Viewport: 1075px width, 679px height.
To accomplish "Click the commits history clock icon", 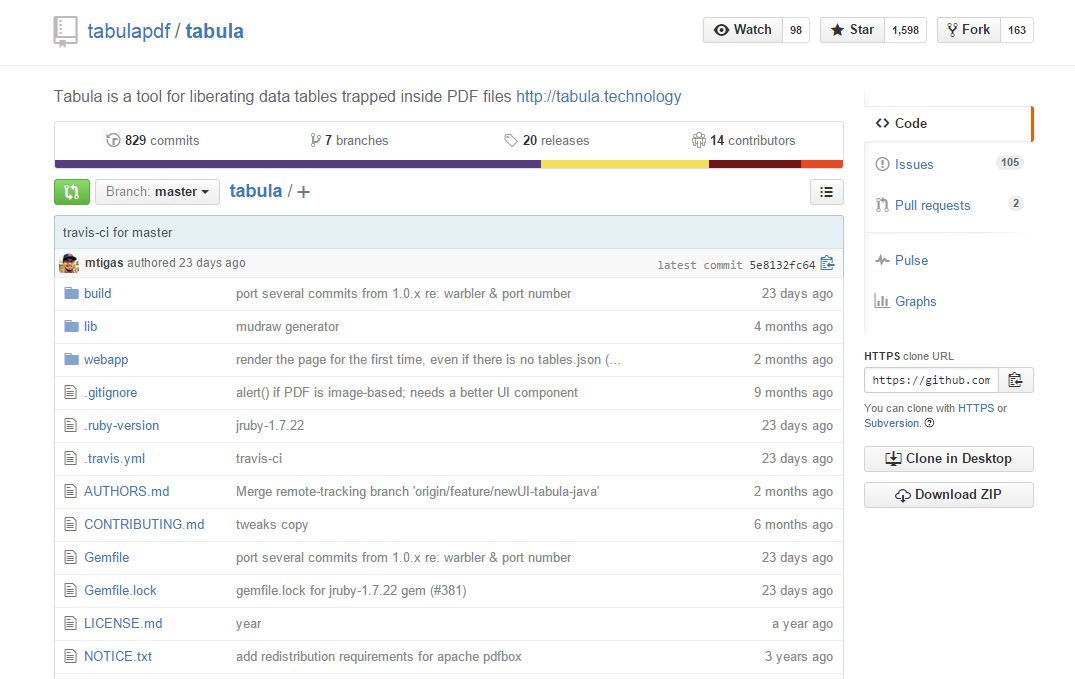I will click(113, 141).
